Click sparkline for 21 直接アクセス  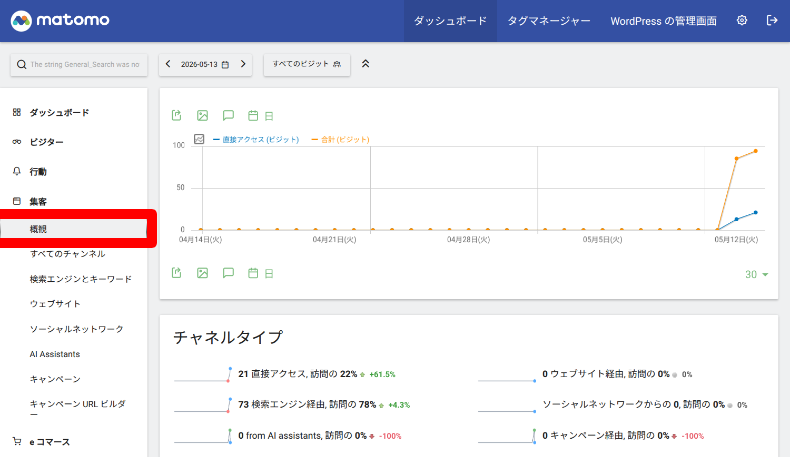click(x=203, y=375)
